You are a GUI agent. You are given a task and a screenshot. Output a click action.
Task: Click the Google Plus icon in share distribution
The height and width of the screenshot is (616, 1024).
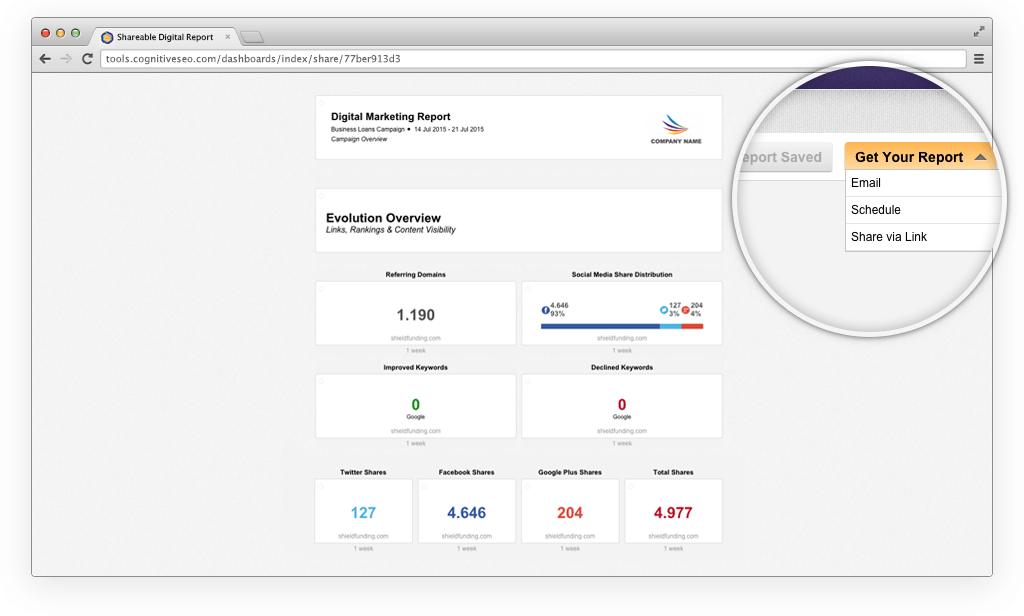(686, 310)
